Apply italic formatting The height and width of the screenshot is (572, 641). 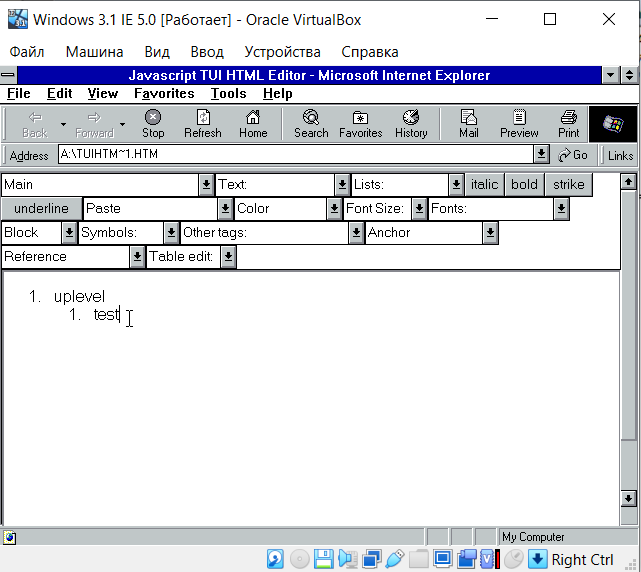click(x=484, y=184)
